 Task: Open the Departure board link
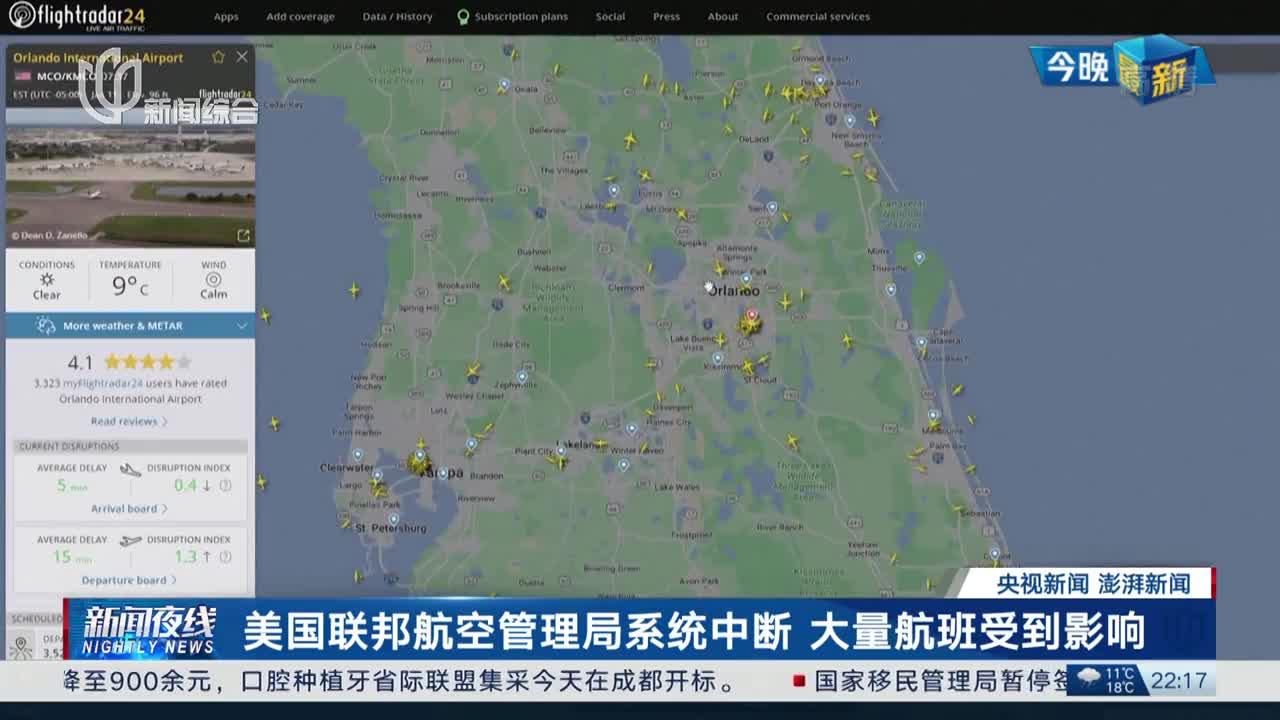pyautogui.click(x=129, y=580)
